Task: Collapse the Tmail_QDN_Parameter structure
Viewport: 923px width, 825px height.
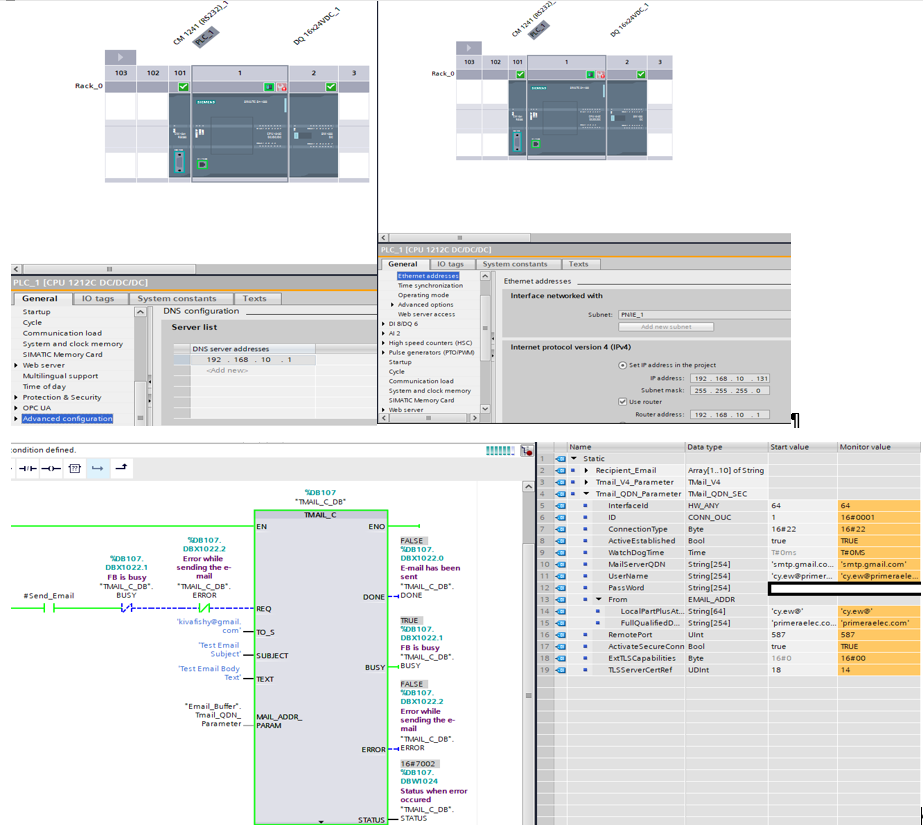Action: (x=587, y=494)
